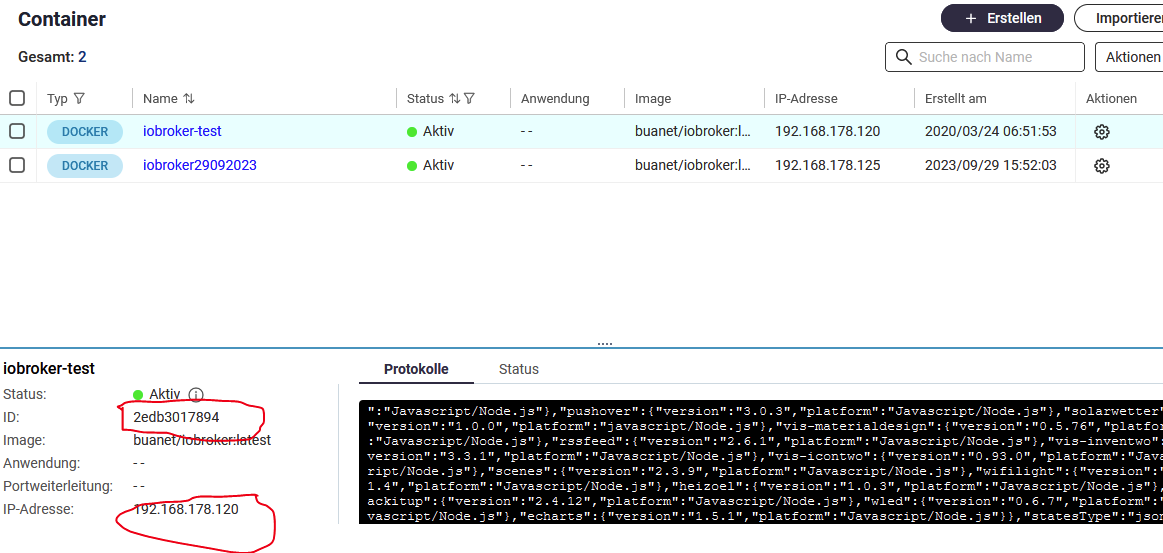Open settings gear for iobroker-test row
This screenshot has height=553, width=1163.
tap(1101, 132)
